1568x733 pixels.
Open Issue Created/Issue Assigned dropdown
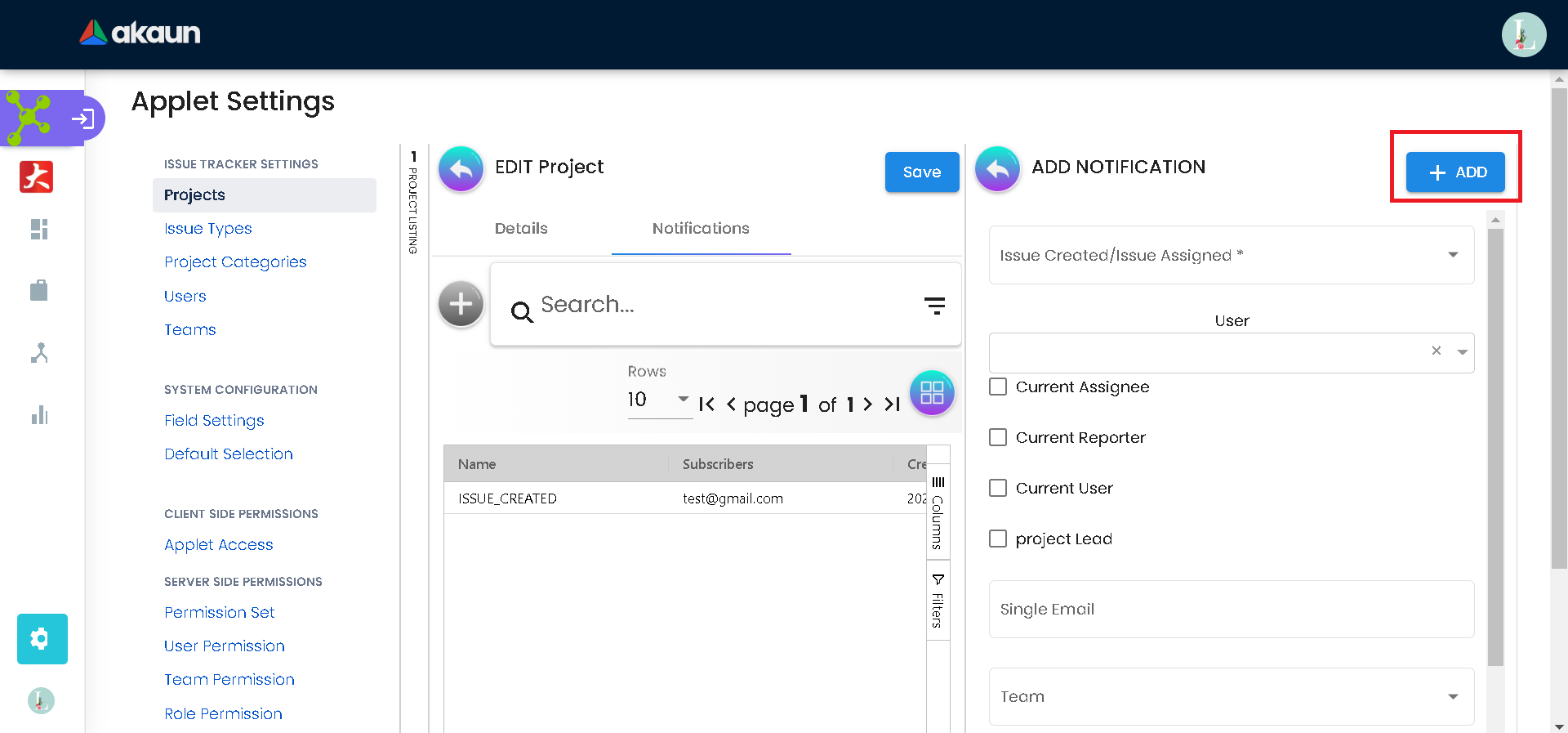pos(1232,255)
